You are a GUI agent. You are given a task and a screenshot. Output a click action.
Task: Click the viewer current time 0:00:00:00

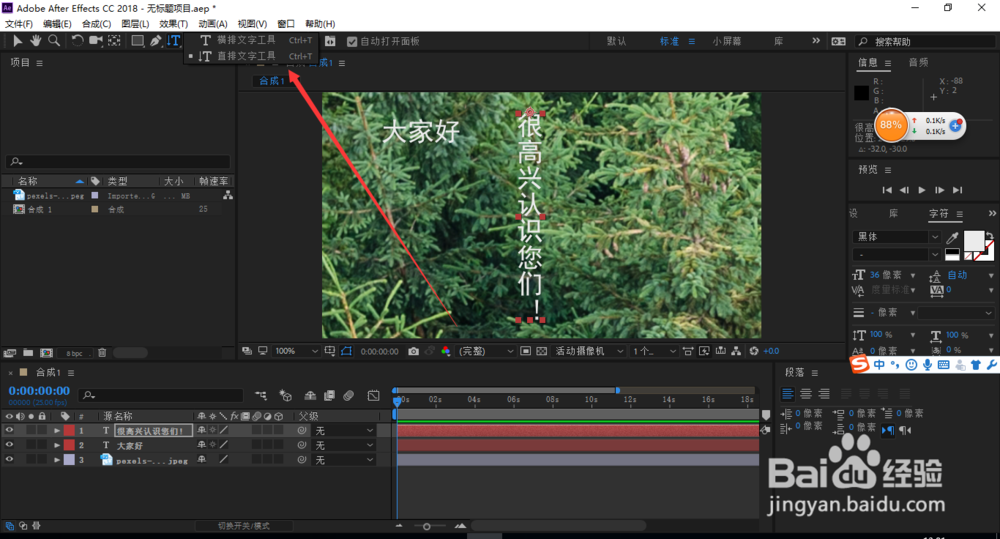[379, 351]
